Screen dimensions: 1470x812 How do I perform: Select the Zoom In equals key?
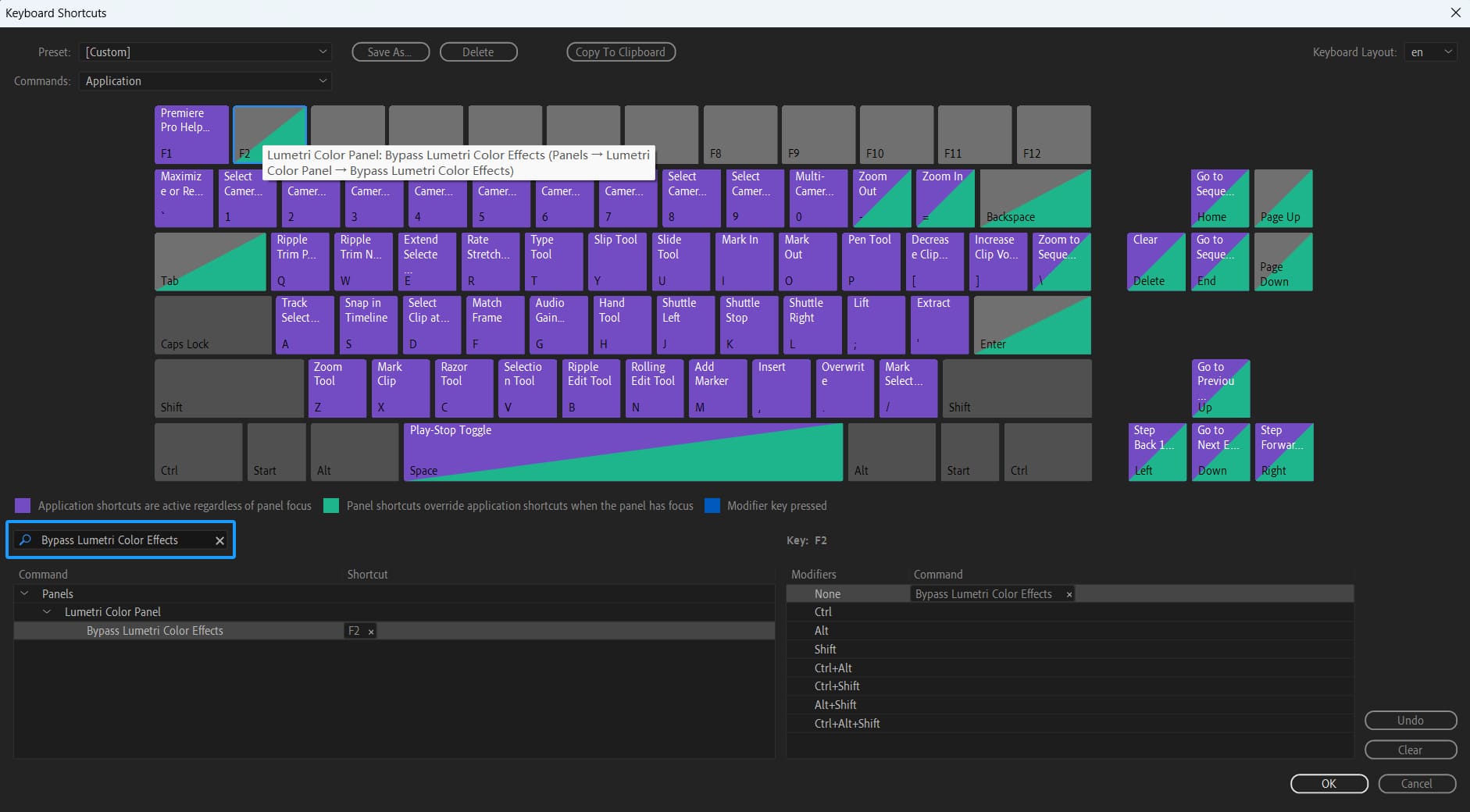(x=945, y=198)
